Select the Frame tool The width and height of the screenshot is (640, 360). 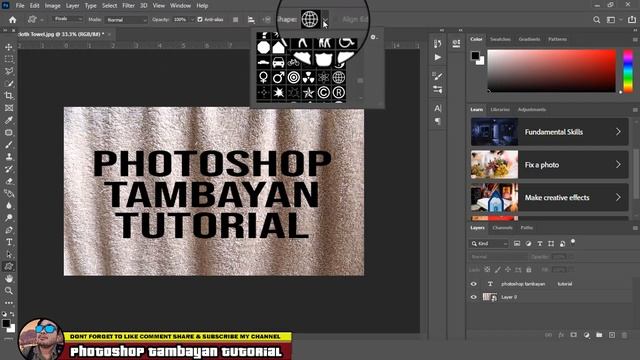[x=9, y=108]
